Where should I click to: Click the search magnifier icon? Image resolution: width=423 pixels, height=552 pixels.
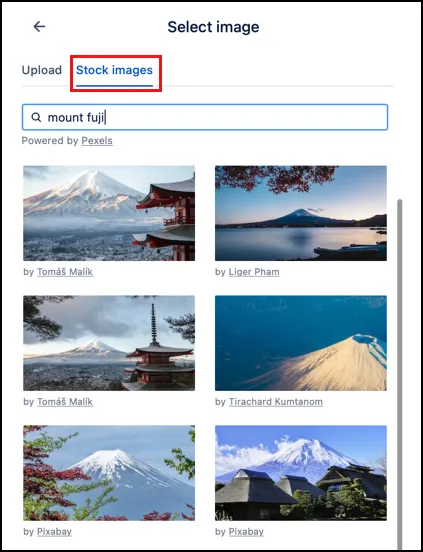click(36, 117)
